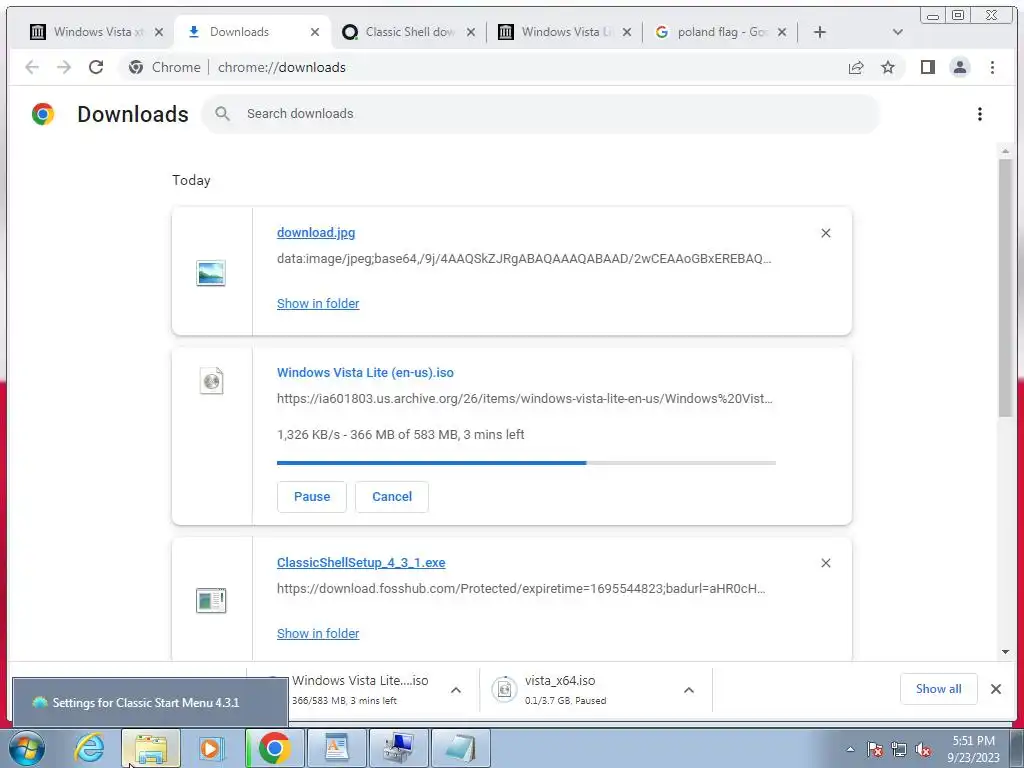Click the Action Center flag tray icon
This screenshot has width=1024, height=768.
tap(875, 750)
